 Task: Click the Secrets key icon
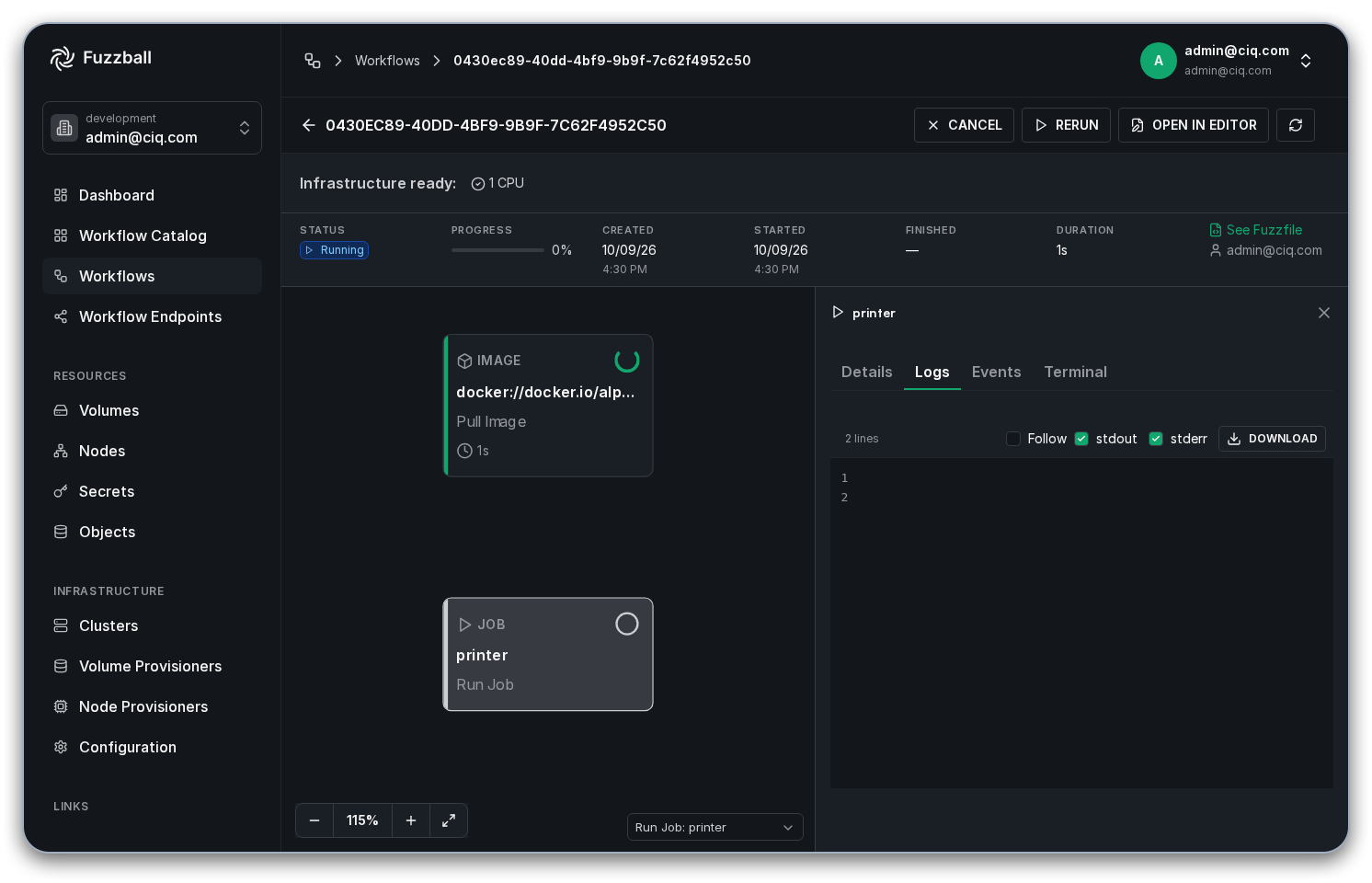tap(61, 491)
